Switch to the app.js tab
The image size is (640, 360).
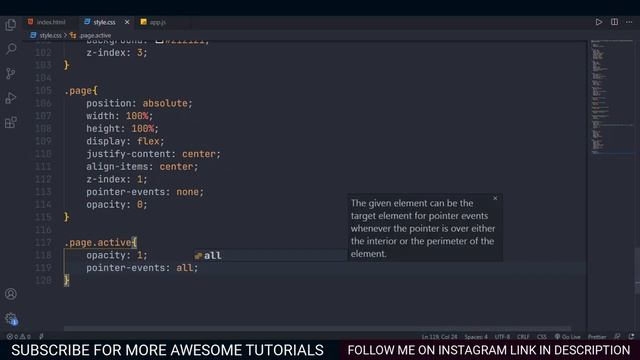tap(153, 22)
